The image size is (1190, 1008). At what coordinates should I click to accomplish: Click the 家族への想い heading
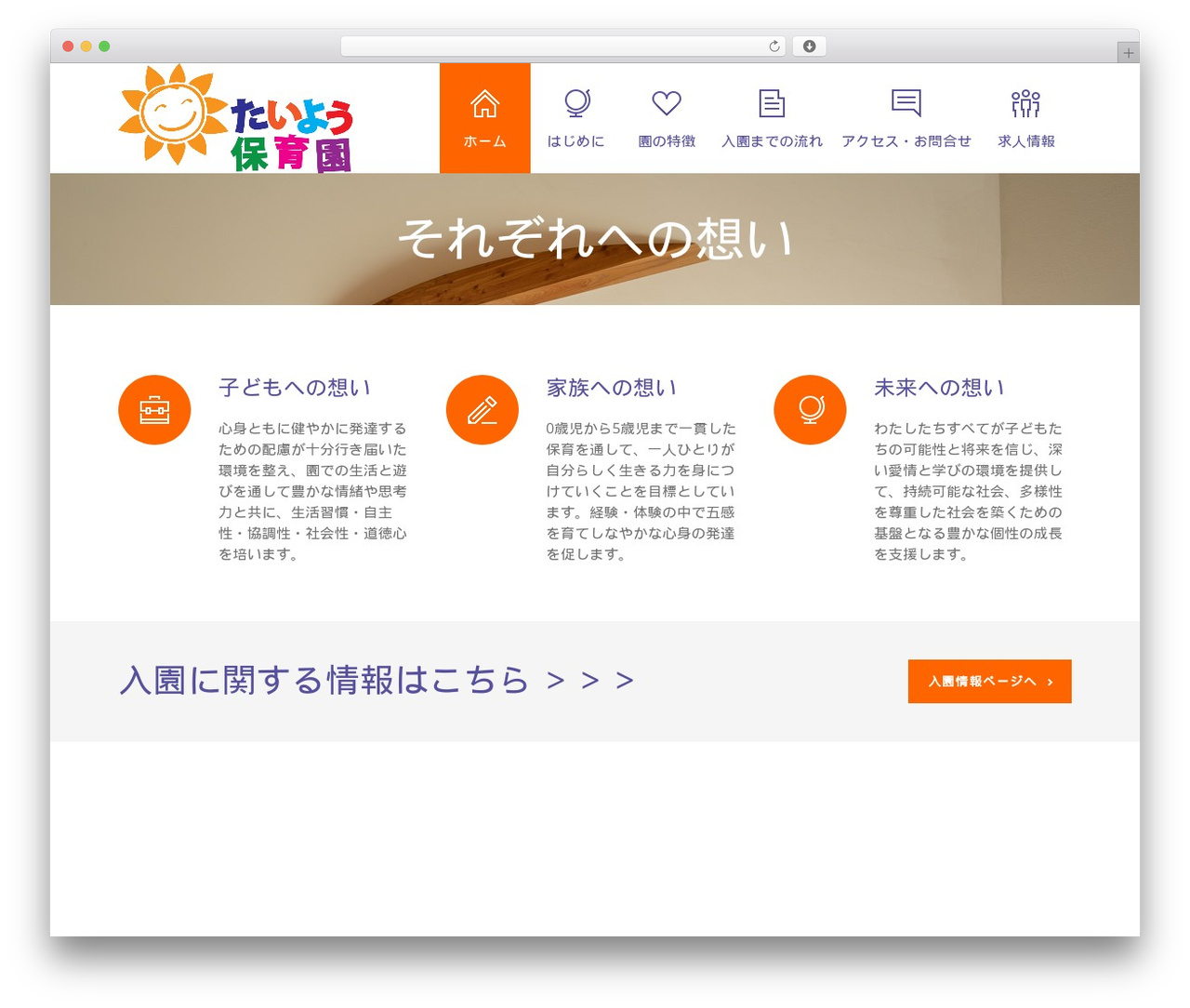pyautogui.click(x=612, y=388)
